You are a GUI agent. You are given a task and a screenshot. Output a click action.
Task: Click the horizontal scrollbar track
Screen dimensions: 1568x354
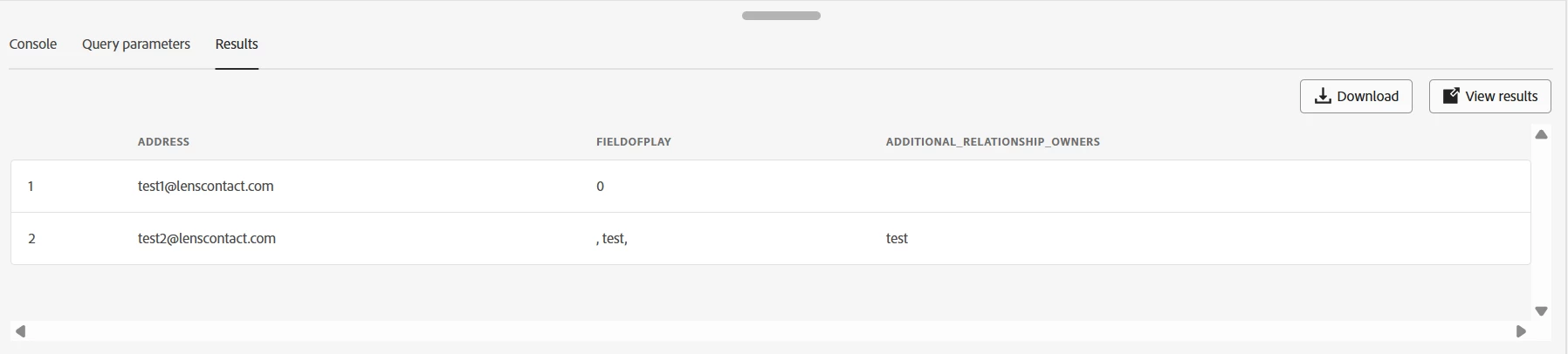point(771,331)
